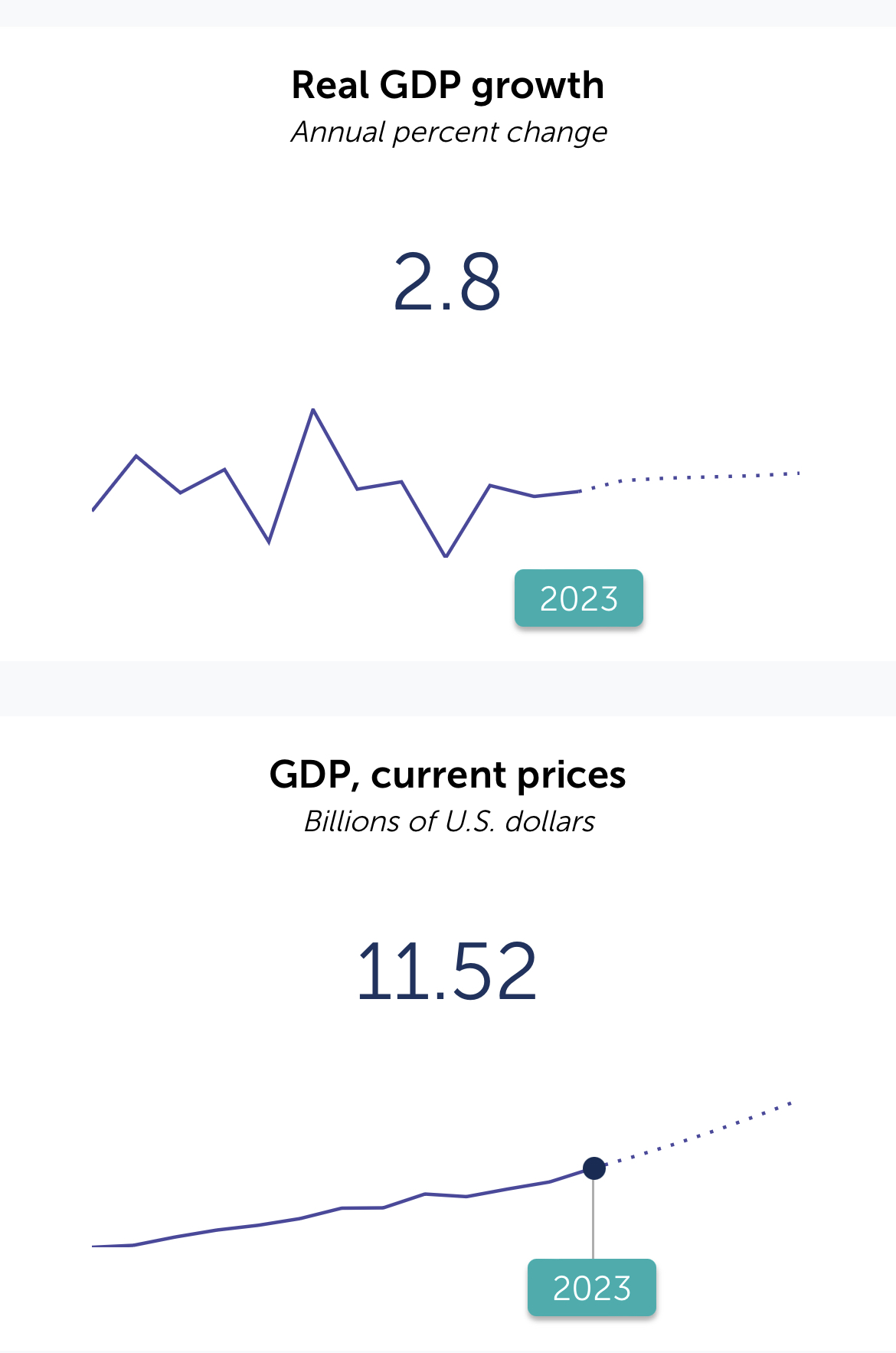
Task: Click the Annual percent change subtitle
Action: point(449,132)
